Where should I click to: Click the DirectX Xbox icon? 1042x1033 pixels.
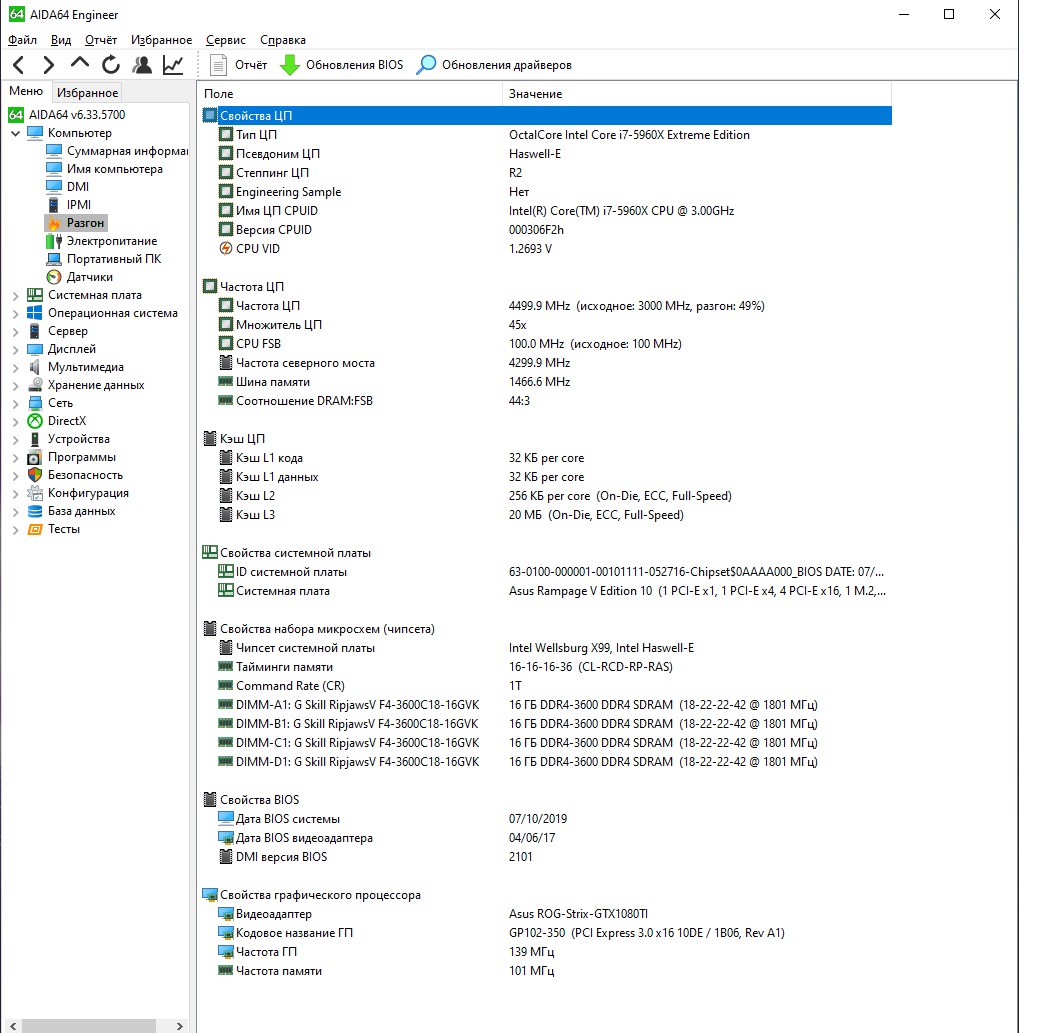pos(35,421)
